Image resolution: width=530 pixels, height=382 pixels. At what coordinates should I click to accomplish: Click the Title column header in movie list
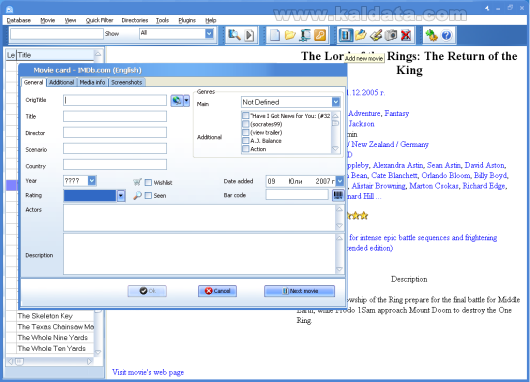click(x=55, y=55)
